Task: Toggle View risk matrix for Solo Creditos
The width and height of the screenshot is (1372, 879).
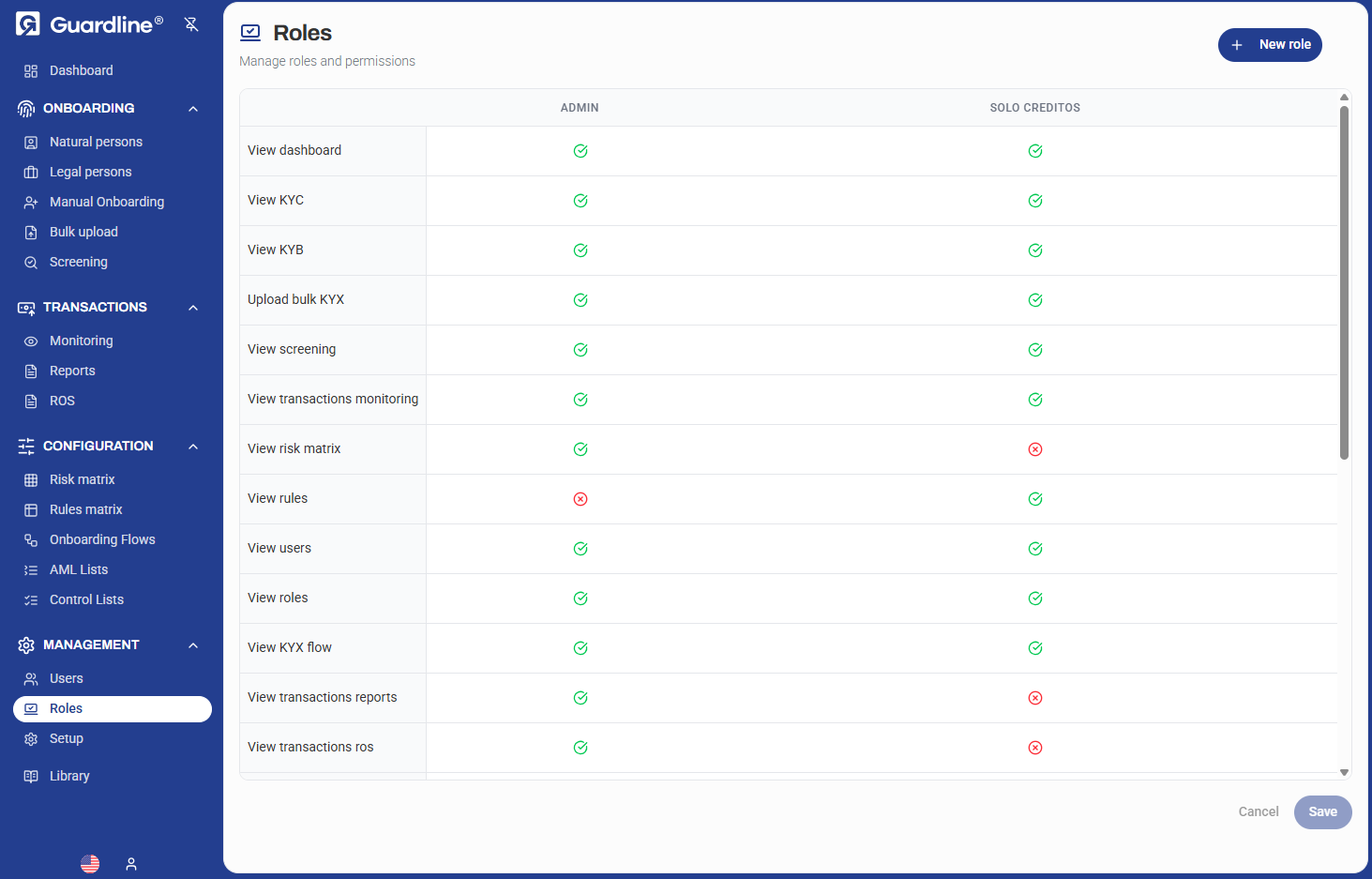Action: [x=1035, y=449]
